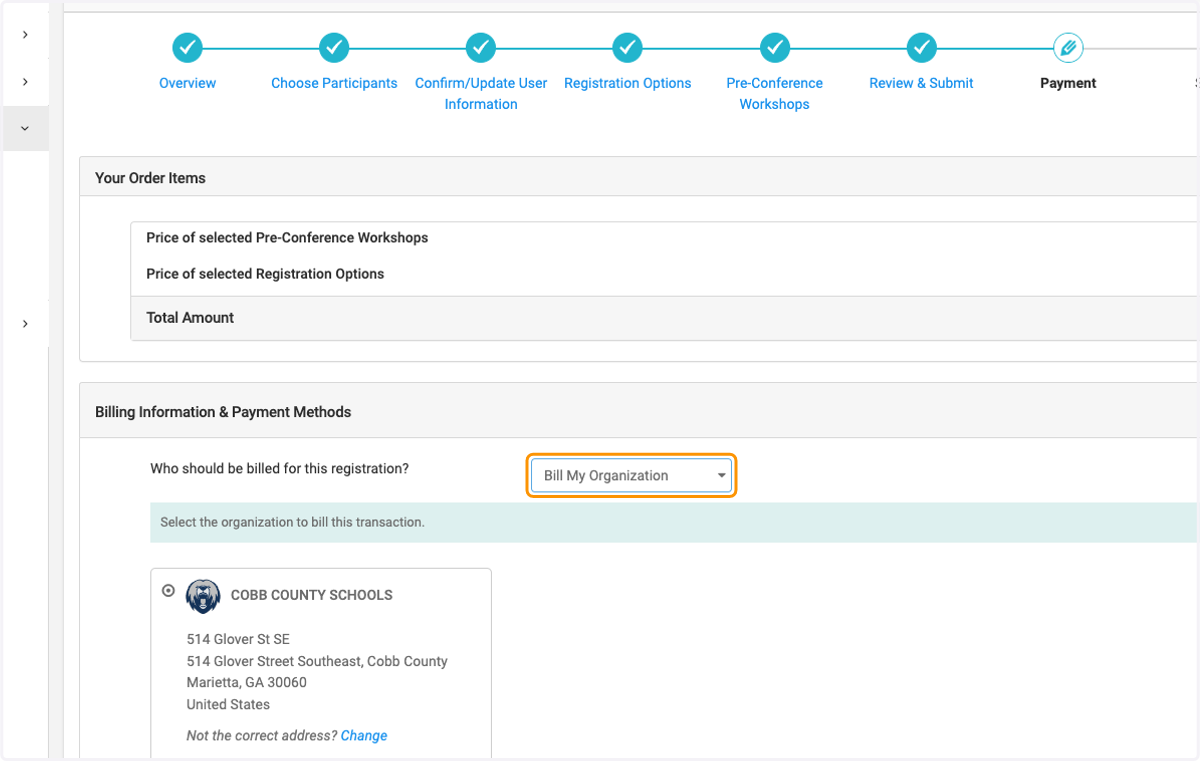Click the Choose Participants checkmark circle

tap(334, 47)
